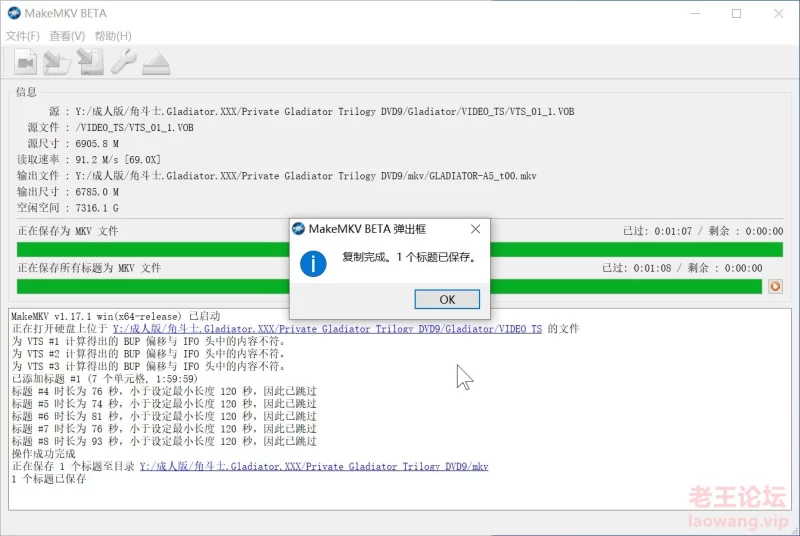
Task: Click the log line about 标题 #4 skipped
Action: [x=164, y=392]
